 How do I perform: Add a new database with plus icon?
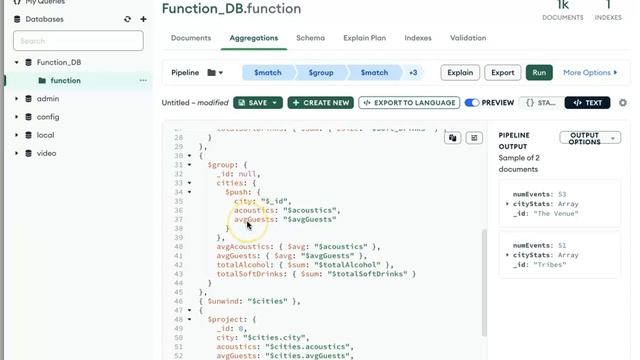(x=143, y=19)
